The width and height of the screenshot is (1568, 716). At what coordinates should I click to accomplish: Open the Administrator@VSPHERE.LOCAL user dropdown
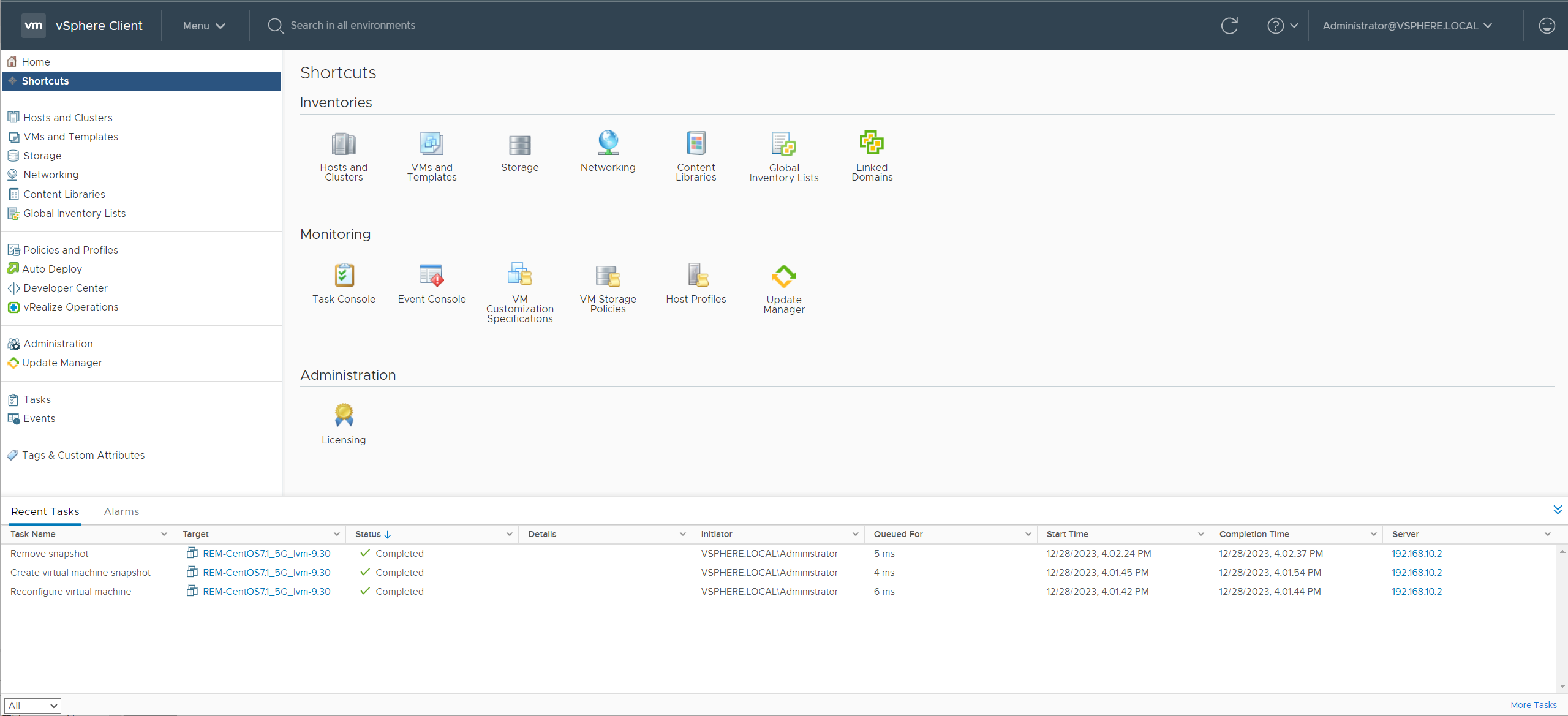point(1407,26)
